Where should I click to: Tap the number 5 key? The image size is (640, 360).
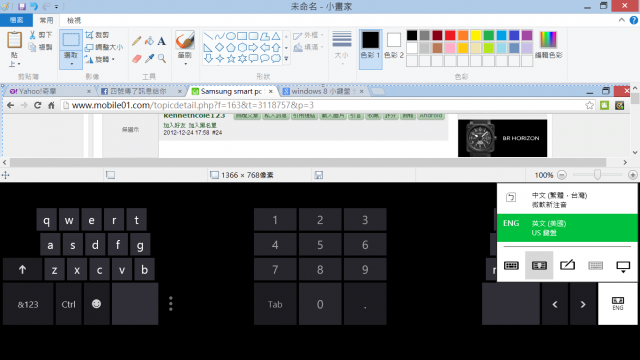coord(320,244)
